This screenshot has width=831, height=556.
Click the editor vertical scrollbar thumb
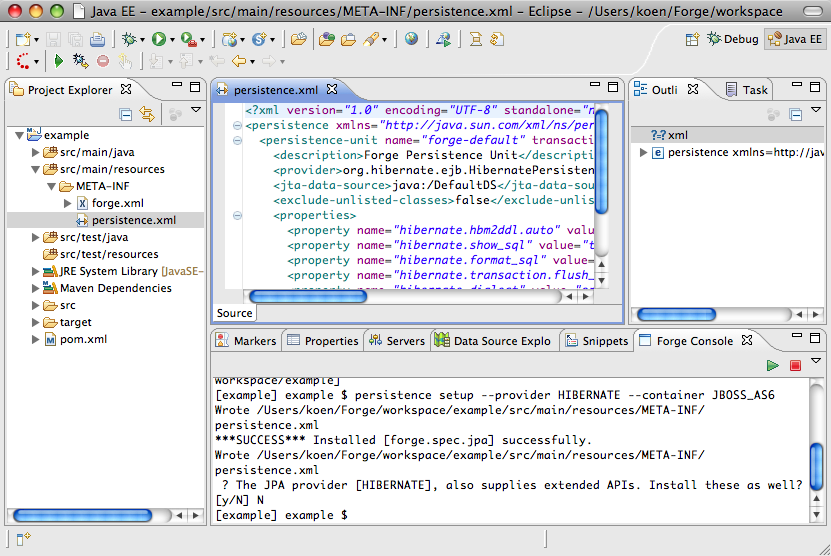(x=601, y=161)
